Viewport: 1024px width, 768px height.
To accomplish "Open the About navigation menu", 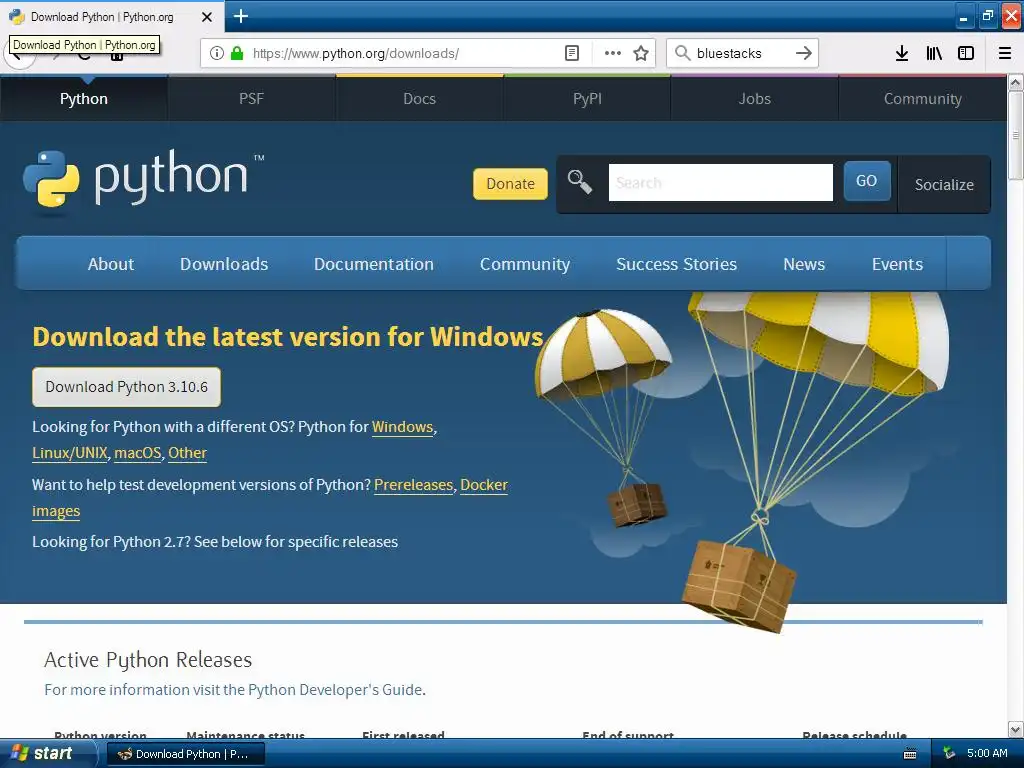I will tap(111, 264).
